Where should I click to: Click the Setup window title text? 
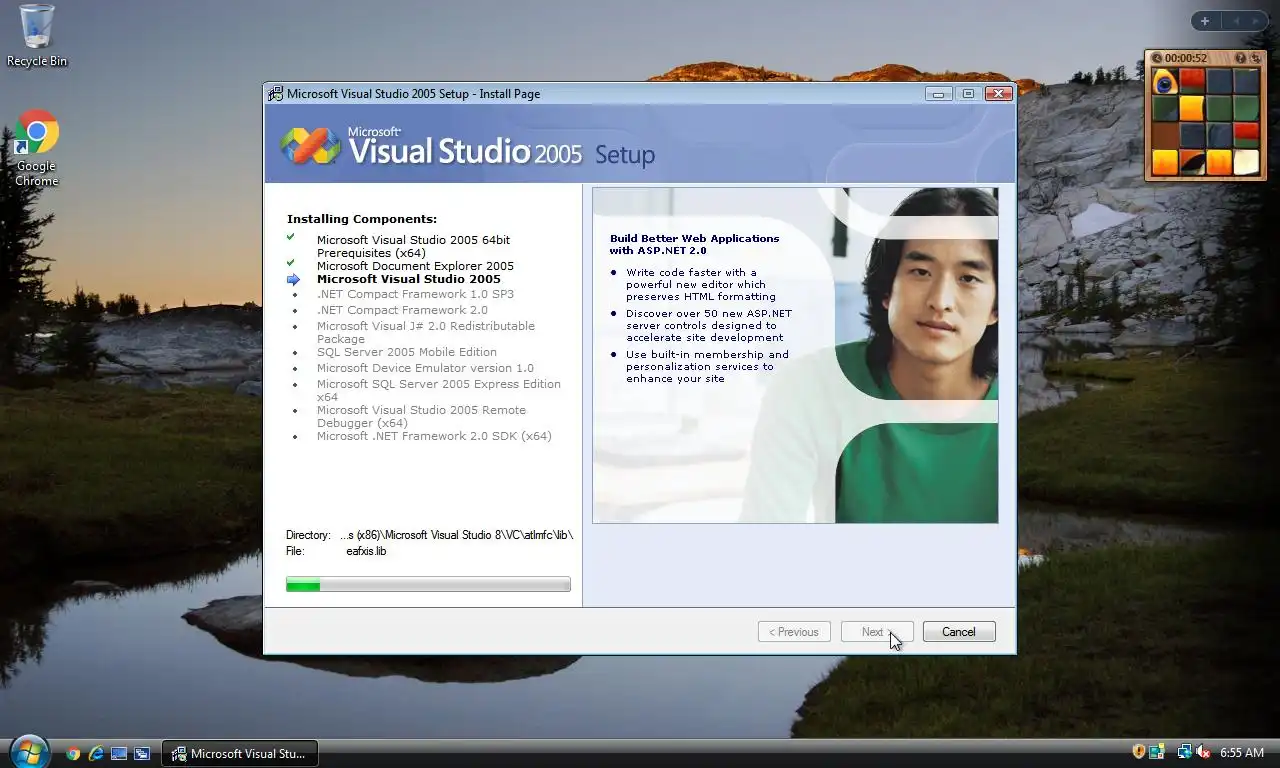point(413,94)
